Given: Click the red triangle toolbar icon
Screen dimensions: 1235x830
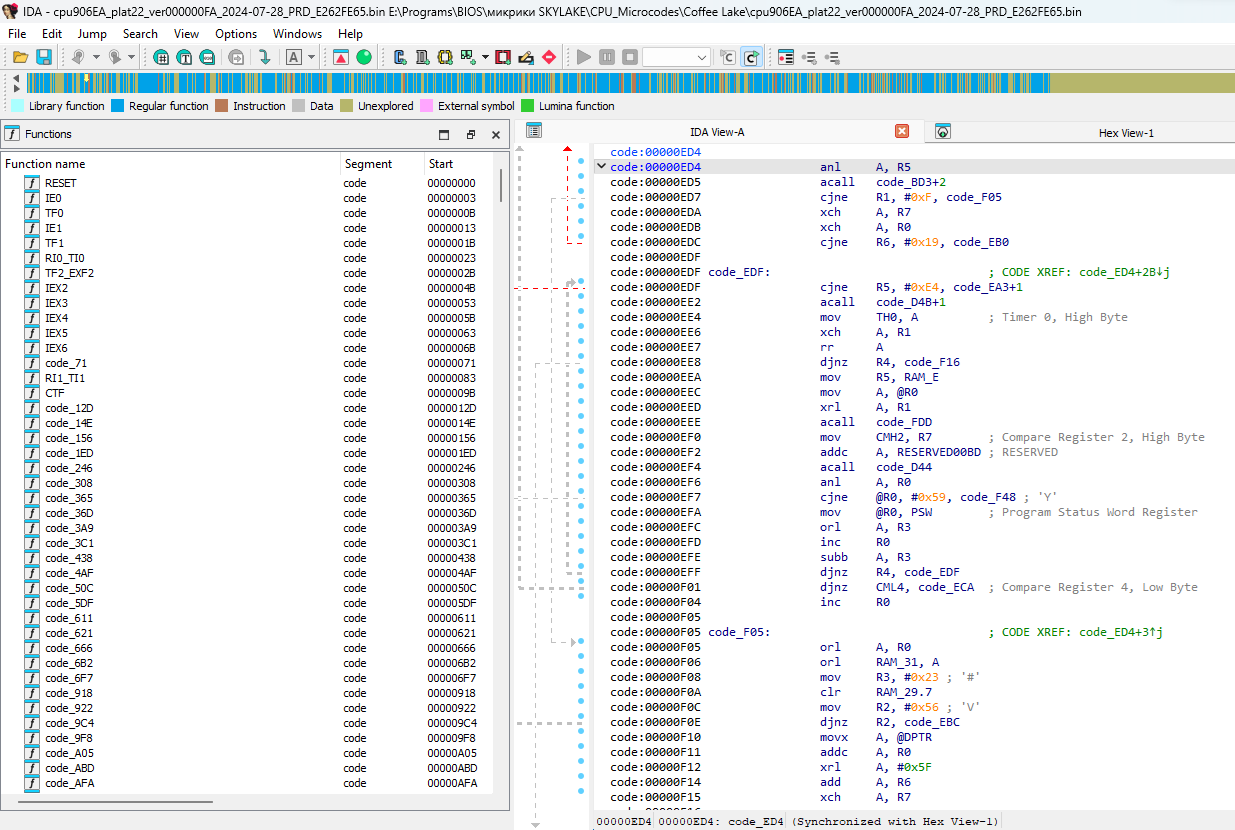Looking at the screenshot, I should (341, 57).
